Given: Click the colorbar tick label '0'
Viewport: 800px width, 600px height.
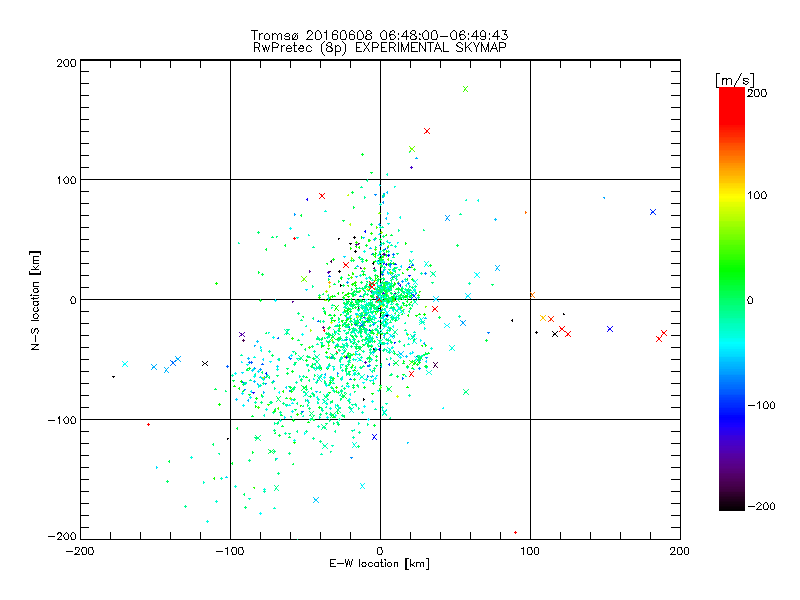Looking at the screenshot, I should pos(750,300).
